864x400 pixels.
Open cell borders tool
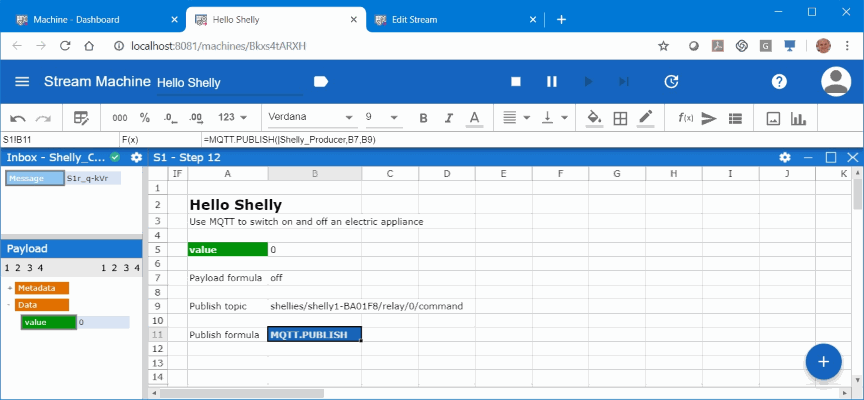pos(620,118)
